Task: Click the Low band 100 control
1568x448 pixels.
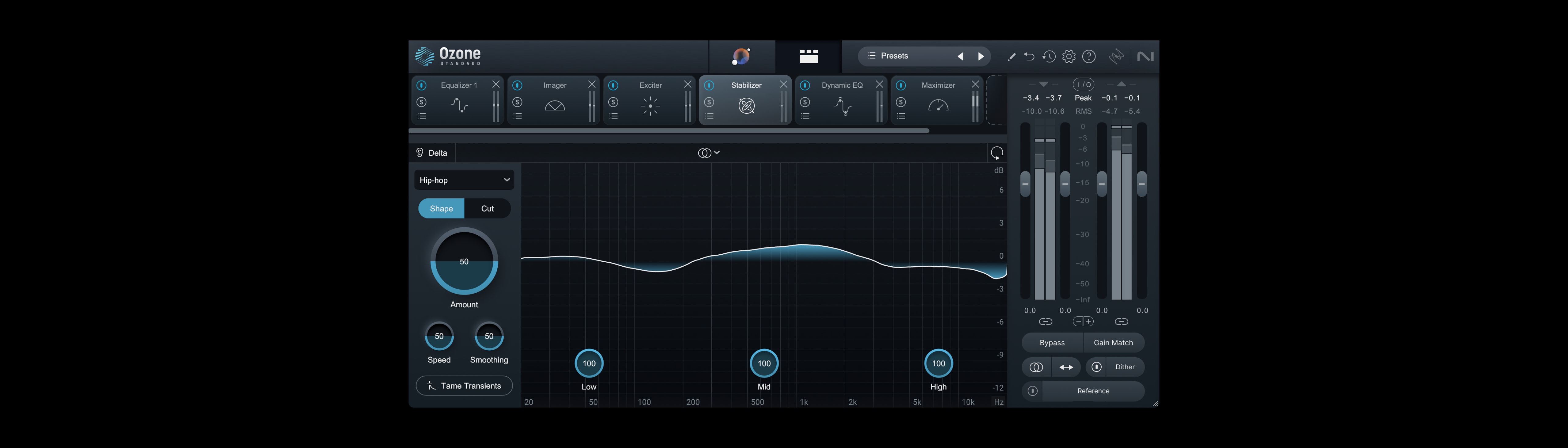Action: [589, 363]
